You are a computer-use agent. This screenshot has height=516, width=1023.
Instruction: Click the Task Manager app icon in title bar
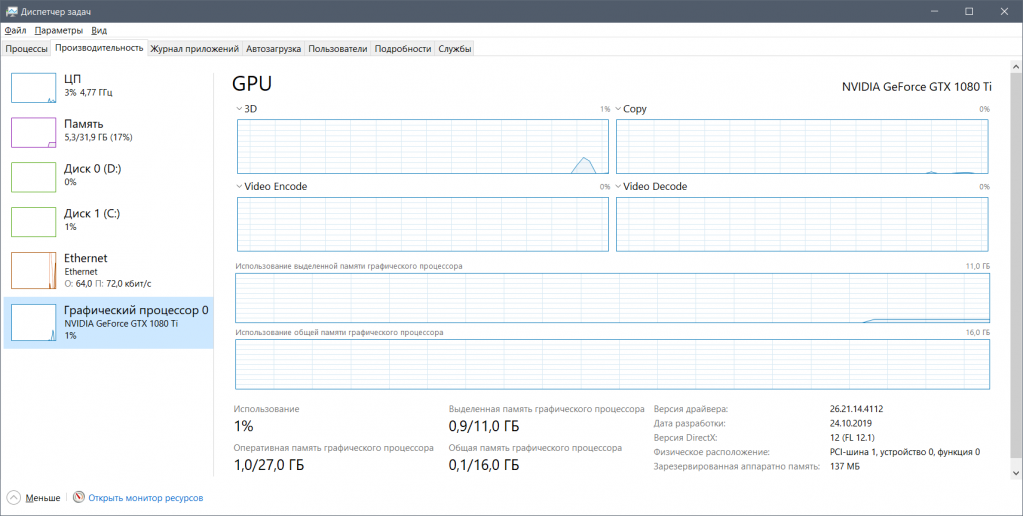pyautogui.click(x=11, y=11)
